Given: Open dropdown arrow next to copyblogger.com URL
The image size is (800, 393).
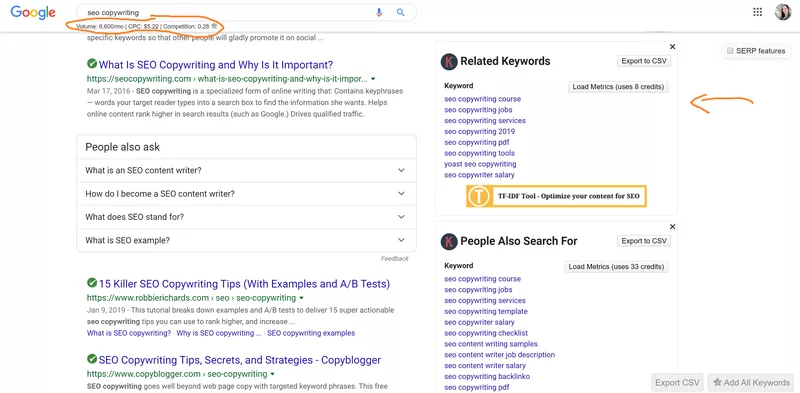Looking at the screenshot, I should [x=272, y=374].
